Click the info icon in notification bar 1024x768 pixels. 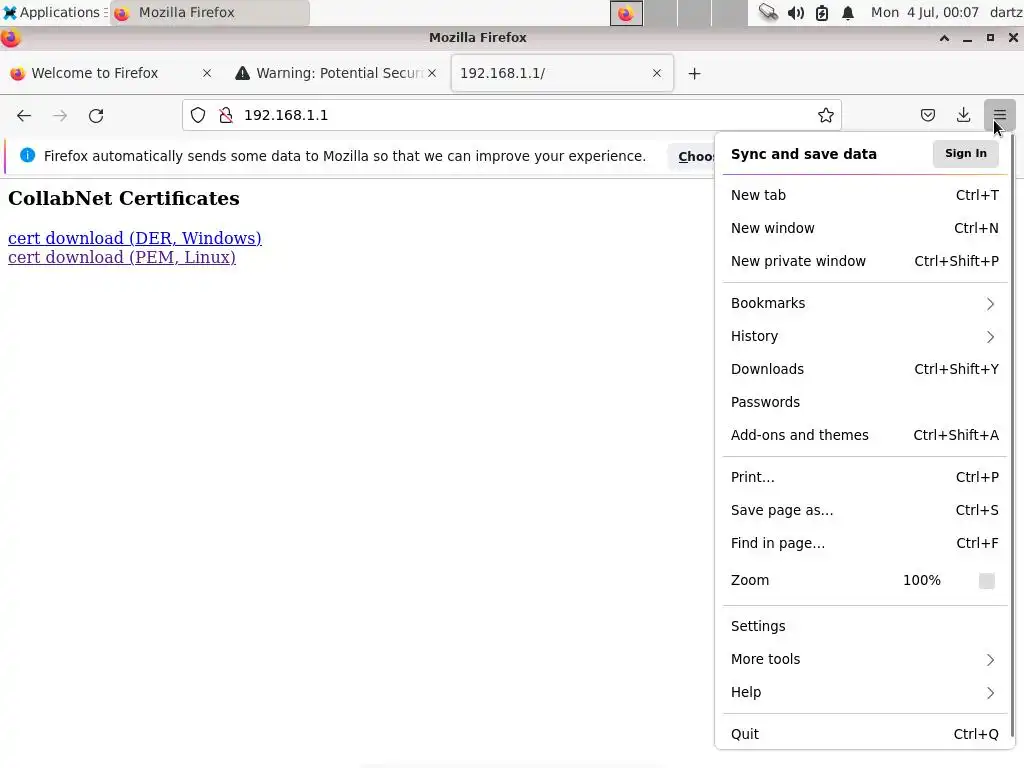tap(27, 155)
